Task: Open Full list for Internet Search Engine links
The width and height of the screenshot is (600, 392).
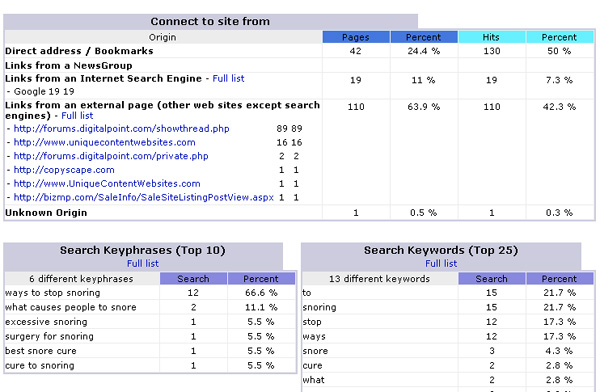Action: tap(228, 78)
